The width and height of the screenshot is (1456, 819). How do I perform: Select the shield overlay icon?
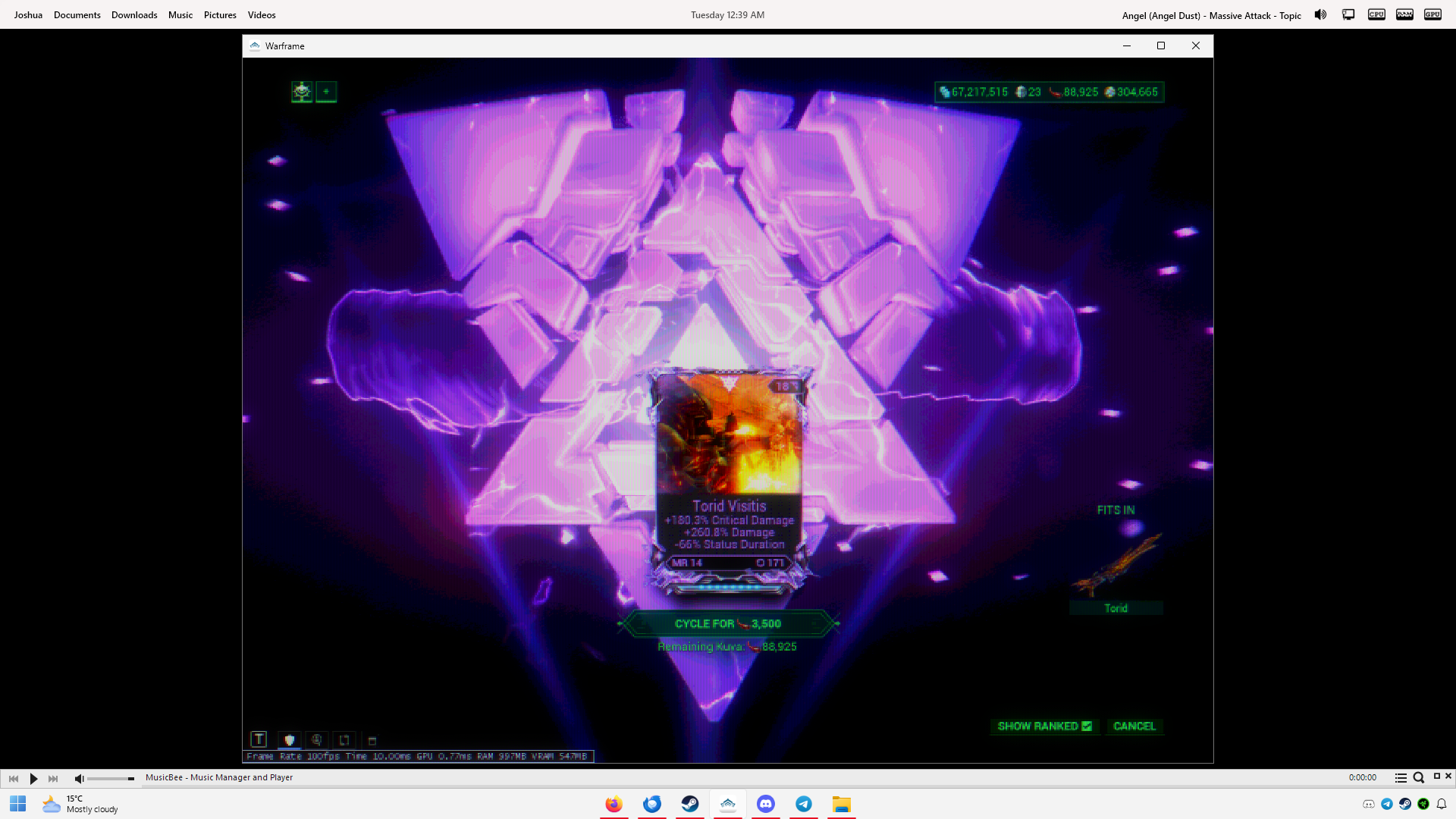tap(289, 740)
